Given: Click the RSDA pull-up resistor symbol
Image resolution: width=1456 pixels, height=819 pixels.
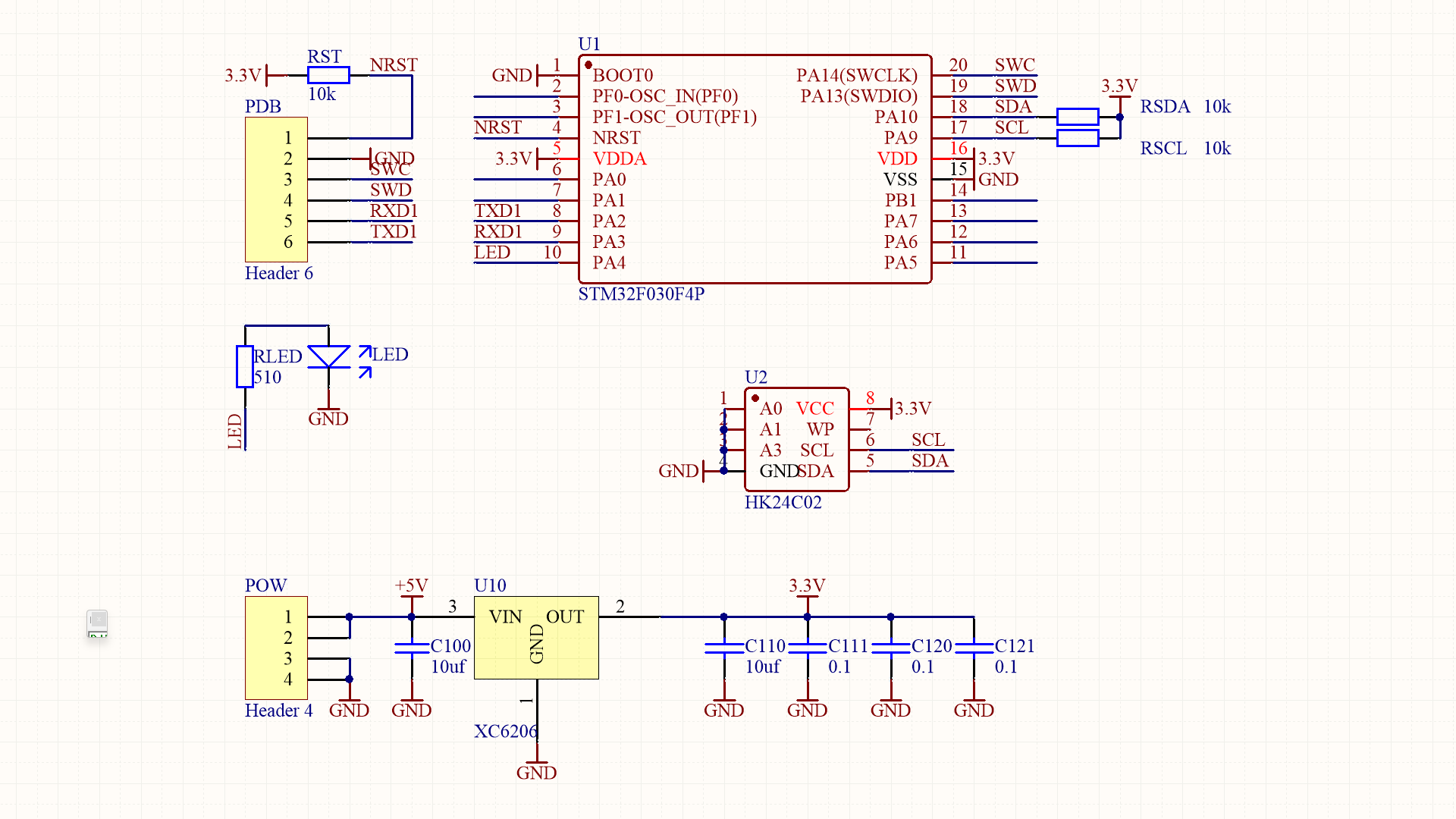Looking at the screenshot, I should (x=1077, y=117).
